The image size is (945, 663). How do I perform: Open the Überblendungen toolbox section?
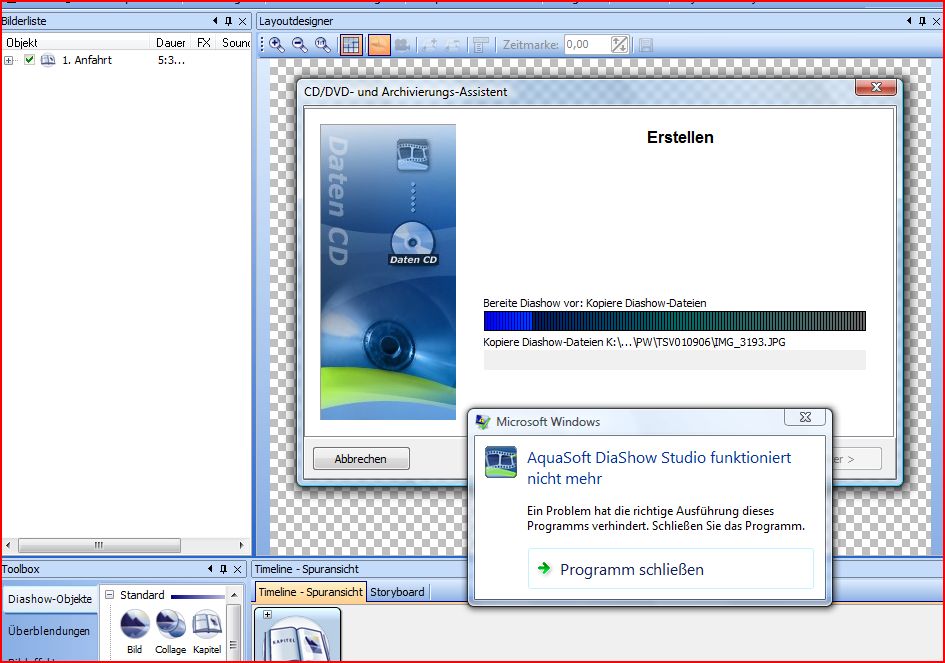50,631
